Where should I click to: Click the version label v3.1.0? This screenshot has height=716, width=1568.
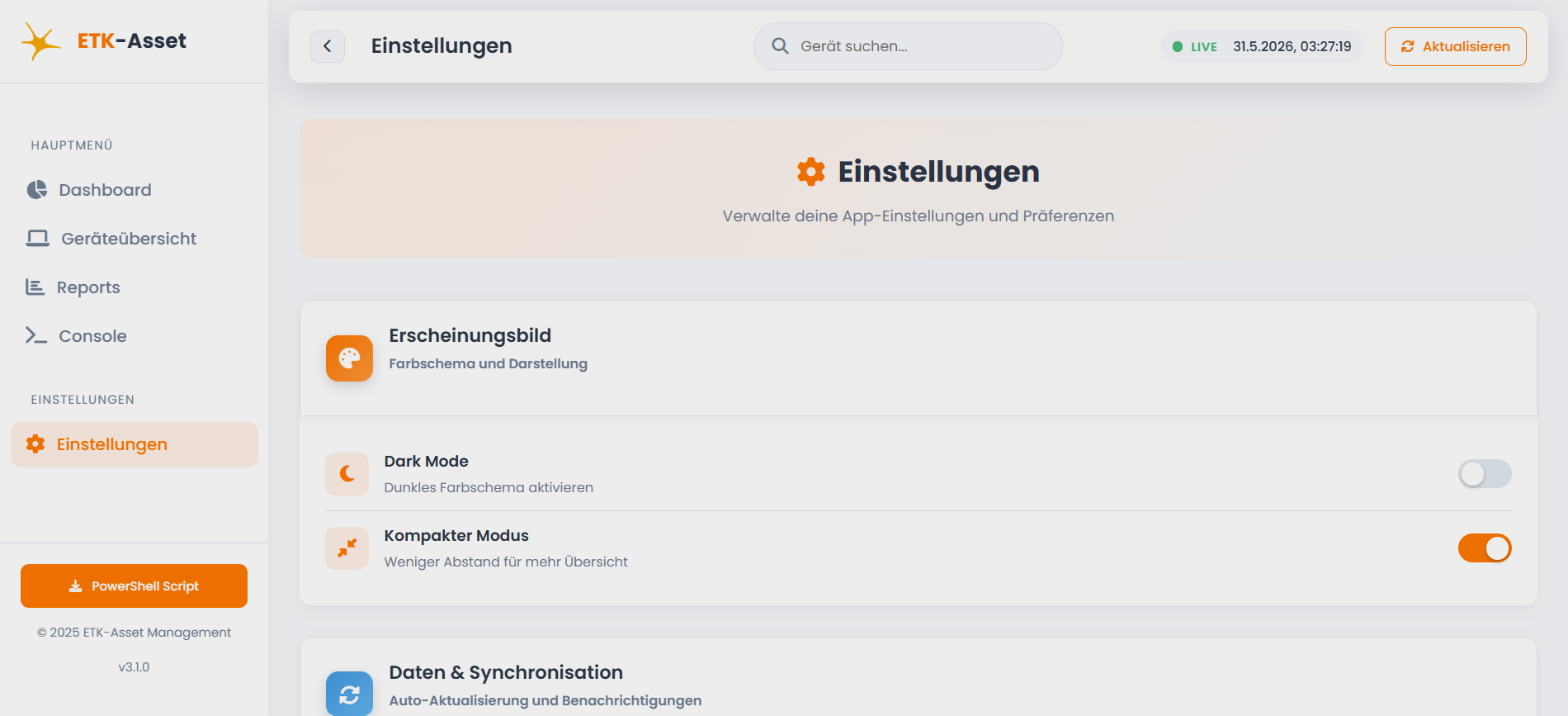tap(134, 667)
